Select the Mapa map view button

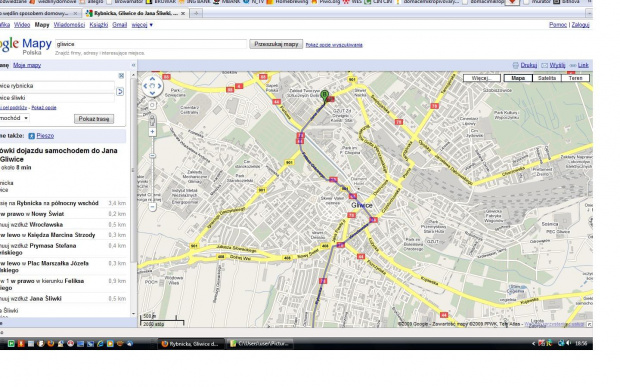pyautogui.click(x=518, y=78)
